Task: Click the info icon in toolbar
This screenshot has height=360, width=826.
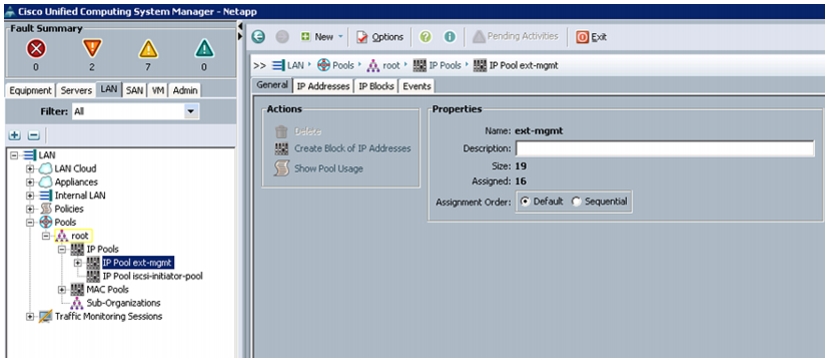Action: (x=449, y=37)
